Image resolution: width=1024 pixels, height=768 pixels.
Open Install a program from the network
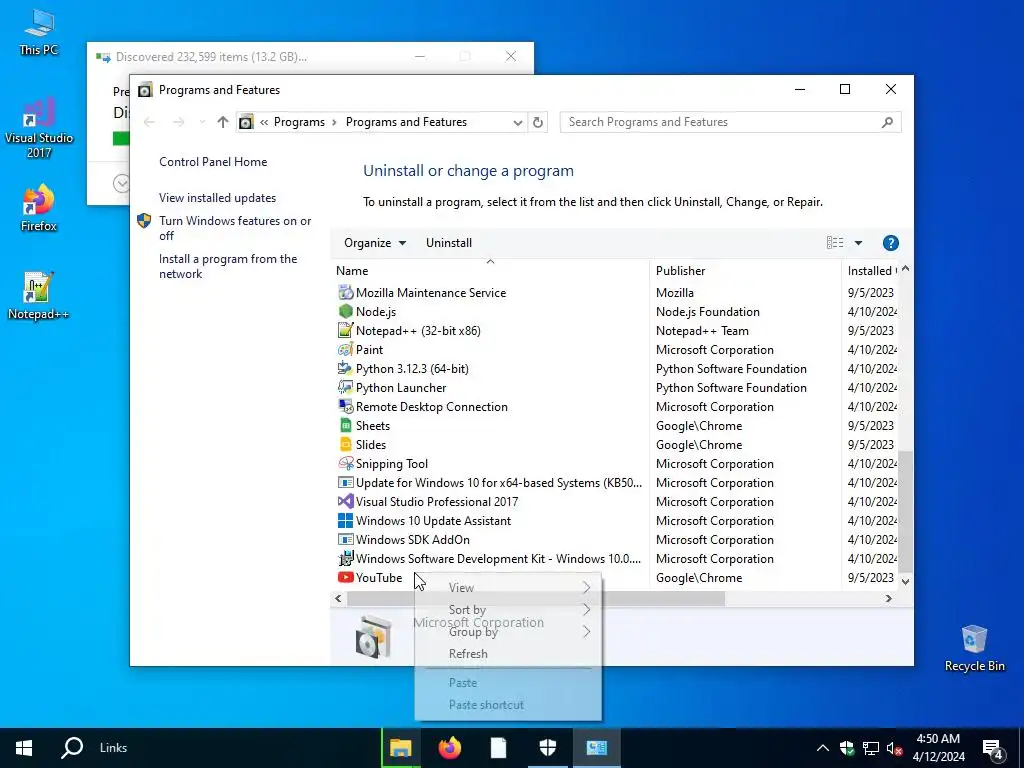tap(228, 266)
